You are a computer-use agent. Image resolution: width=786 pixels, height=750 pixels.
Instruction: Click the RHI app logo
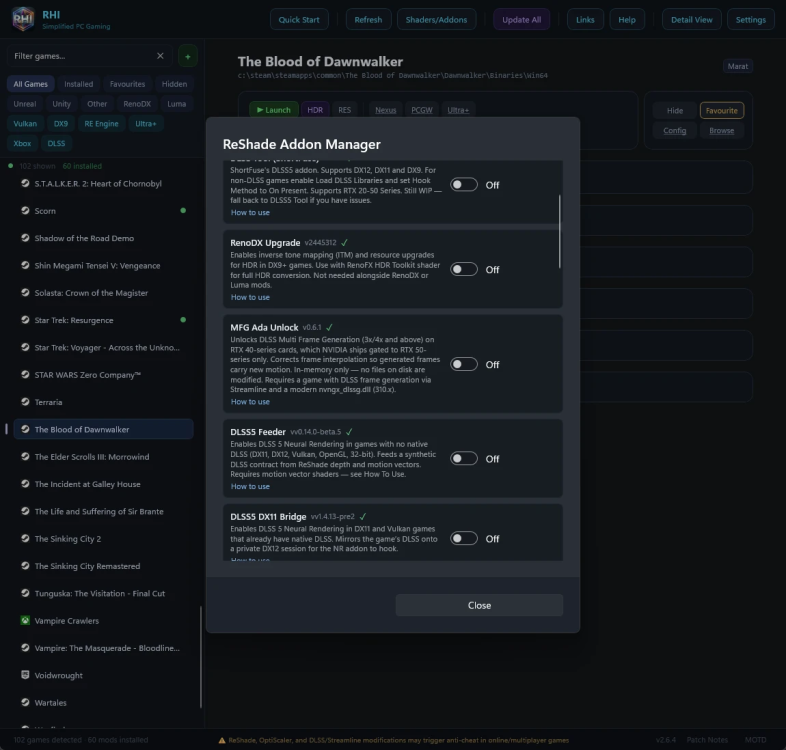23,19
